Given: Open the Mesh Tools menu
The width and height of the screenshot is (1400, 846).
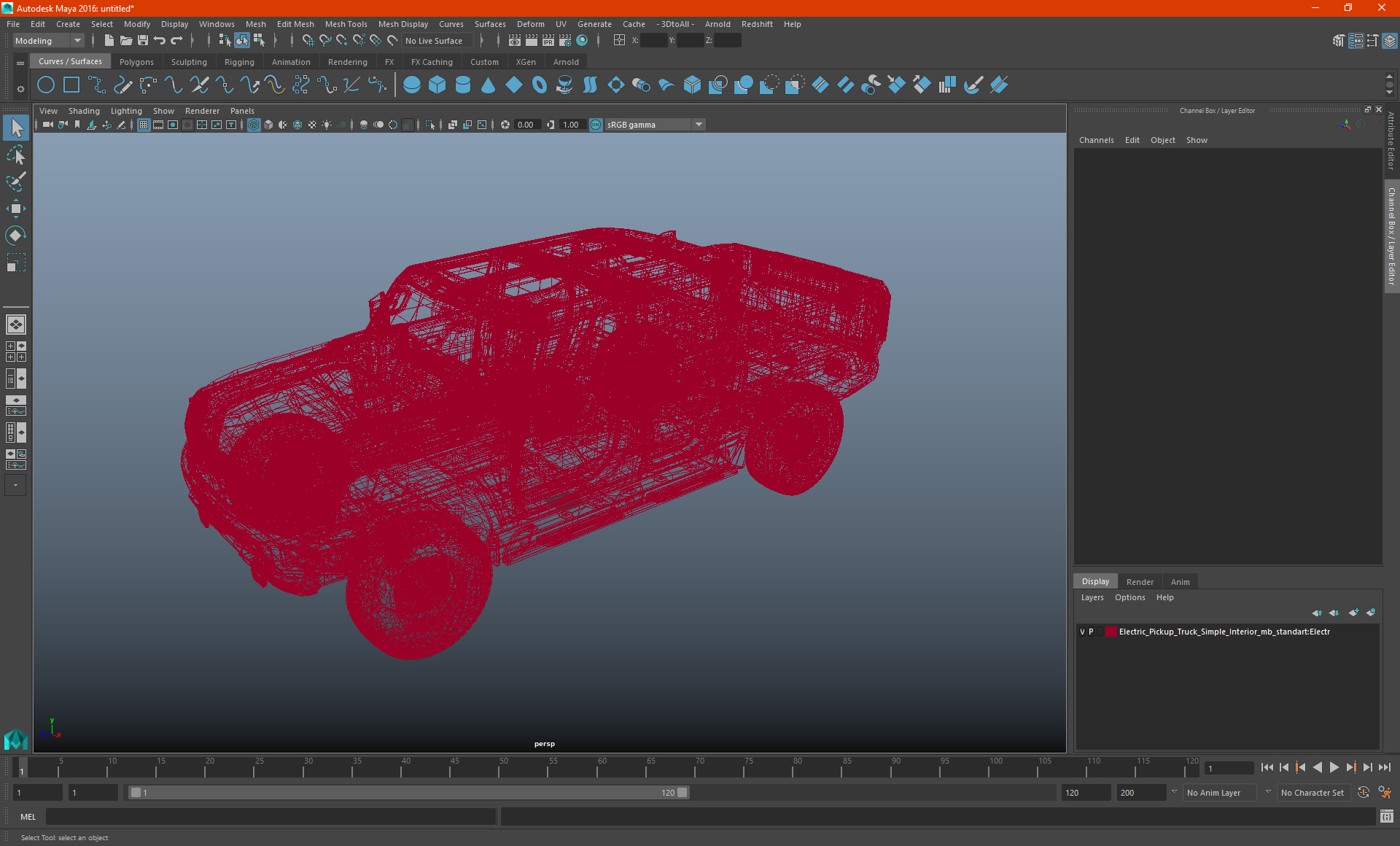Looking at the screenshot, I should (346, 24).
